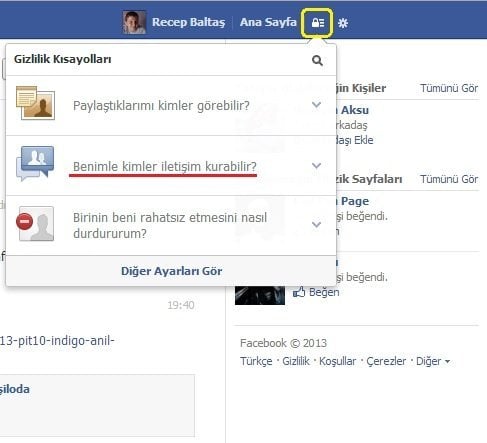Click Recep Baltaş profile picture
This screenshot has height=443, width=487.
tap(134, 22)
